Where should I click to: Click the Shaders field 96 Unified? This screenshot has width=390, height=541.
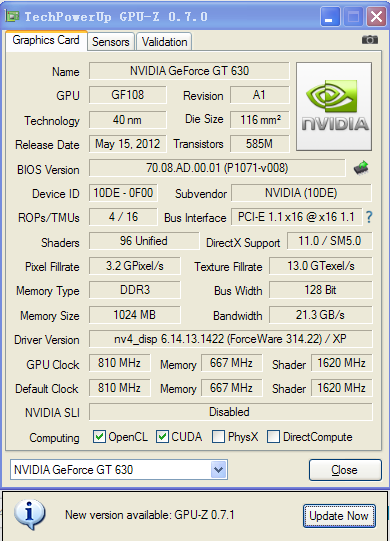pos(144,241)
